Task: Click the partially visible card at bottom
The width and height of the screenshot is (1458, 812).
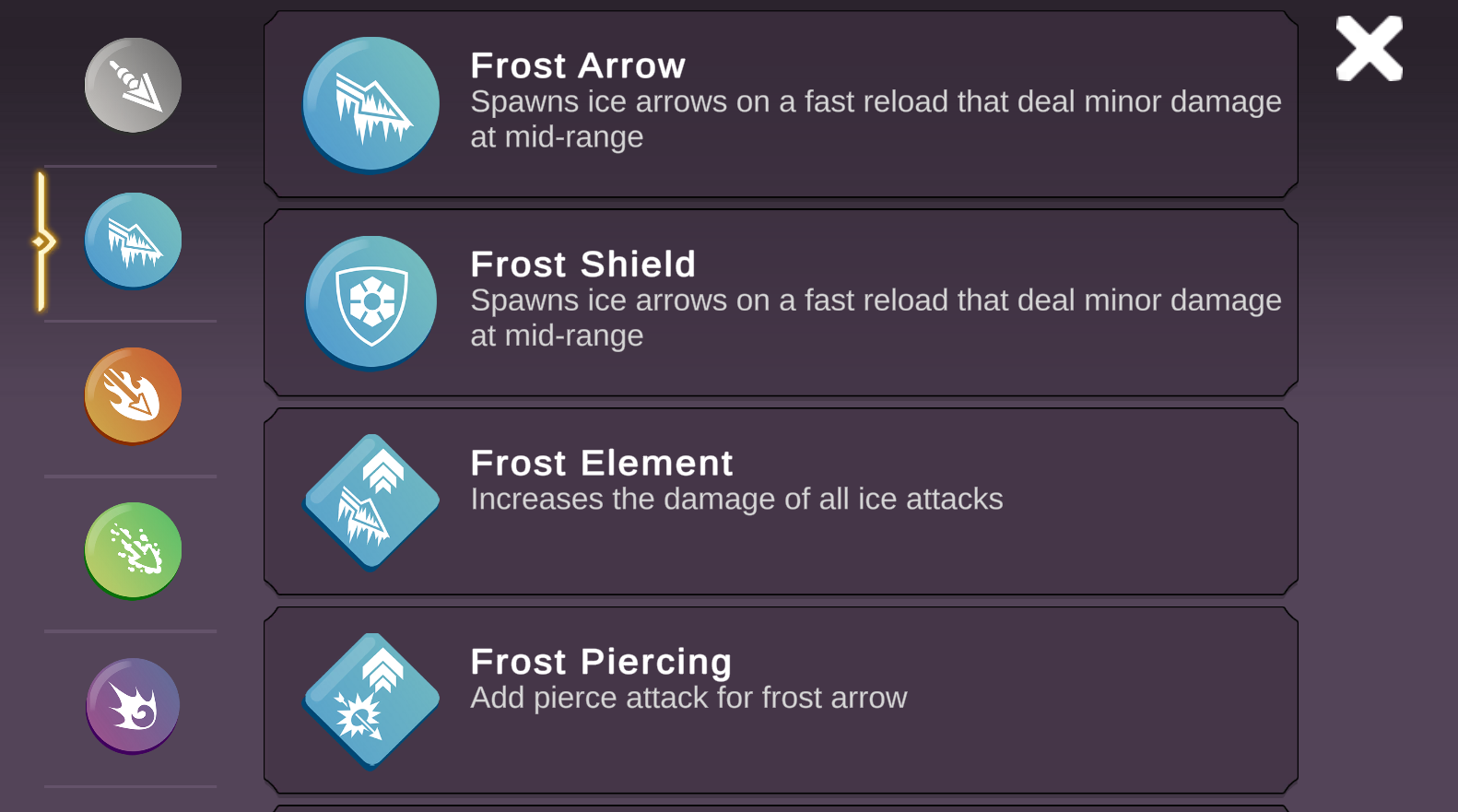Action: [x=780, y=808]
